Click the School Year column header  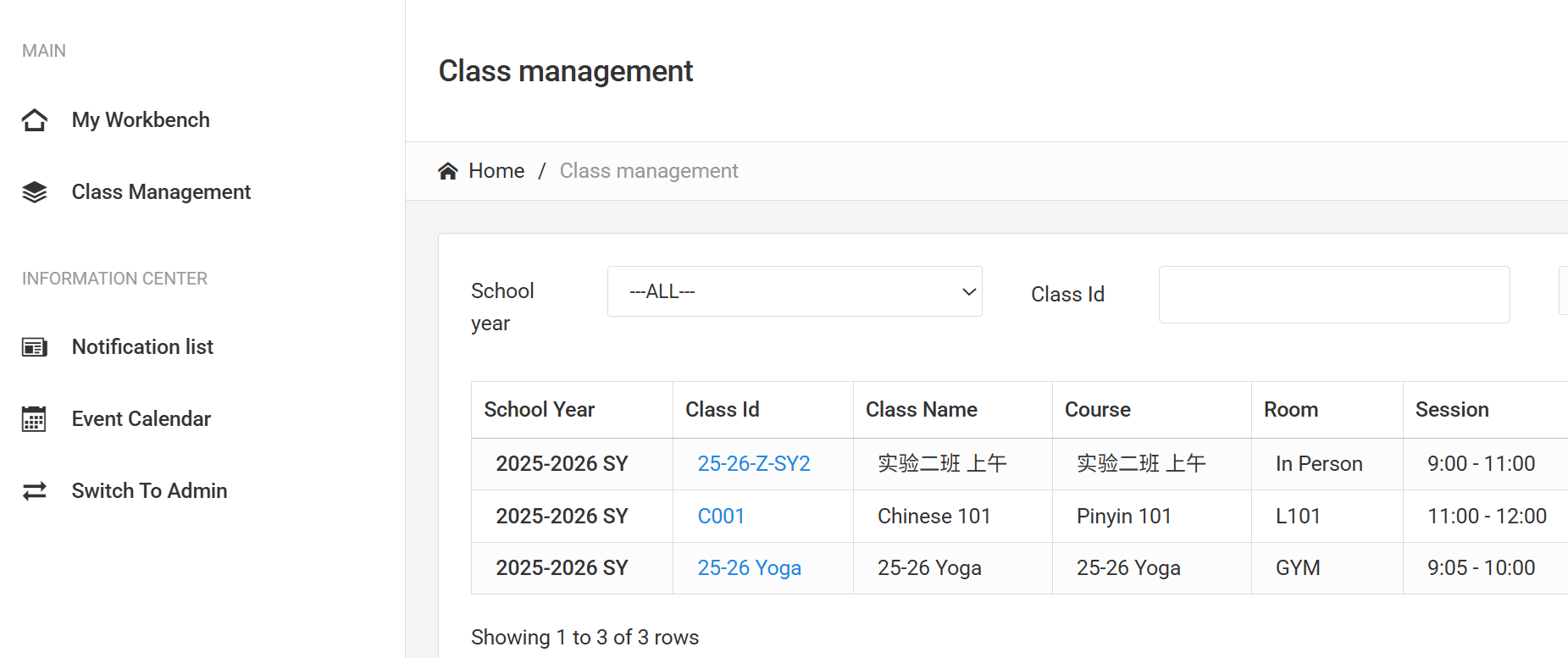[539, 410]
